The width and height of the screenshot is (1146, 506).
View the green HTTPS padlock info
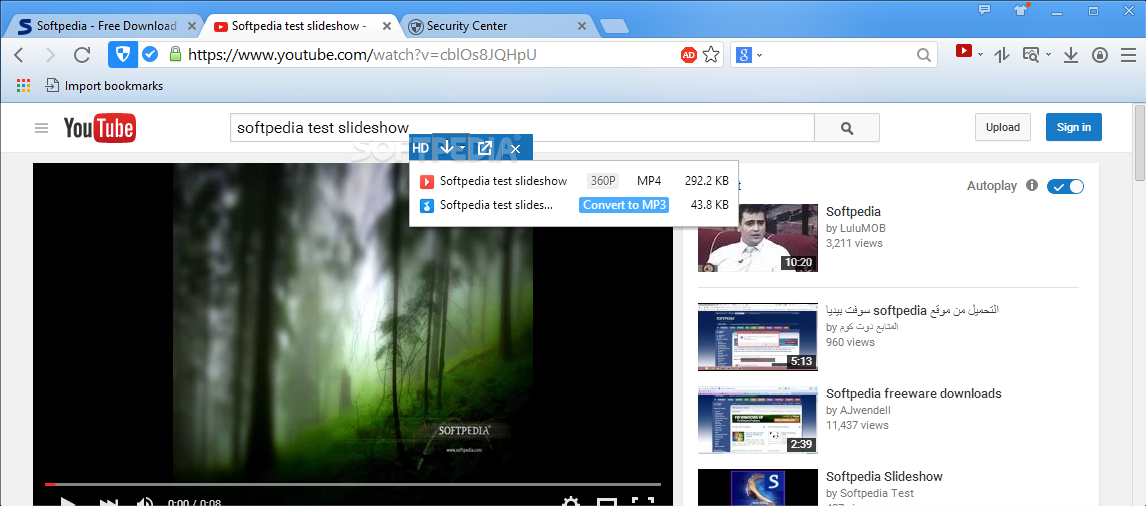(x=175, y=54)
